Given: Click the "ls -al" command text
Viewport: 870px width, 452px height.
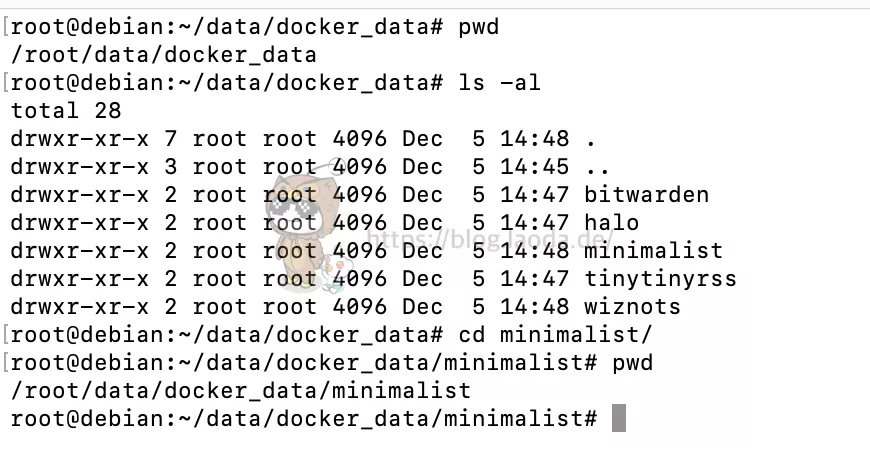Looking at the screenshot, I should [499, 82].
